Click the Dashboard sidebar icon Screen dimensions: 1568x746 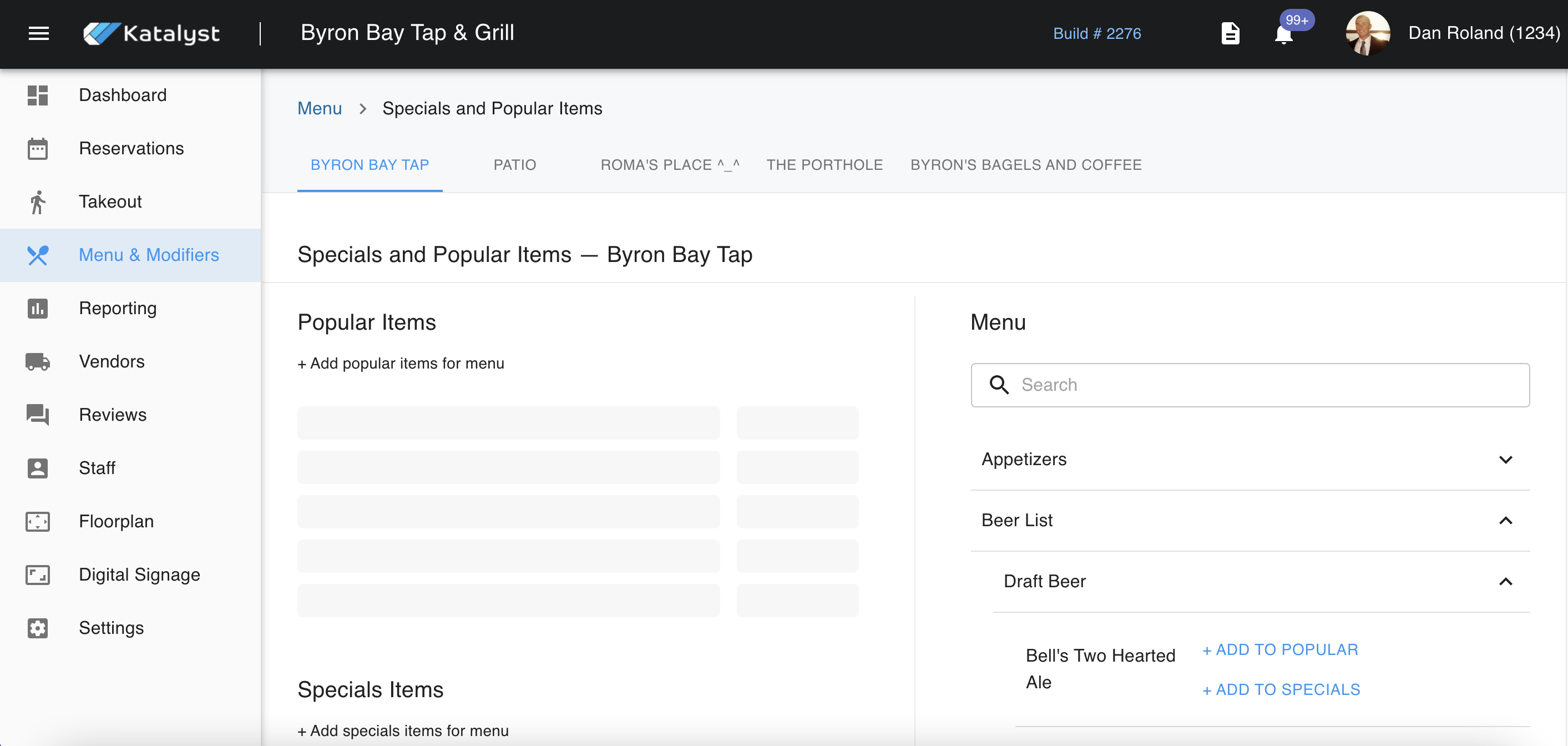[x=37, y=95]
